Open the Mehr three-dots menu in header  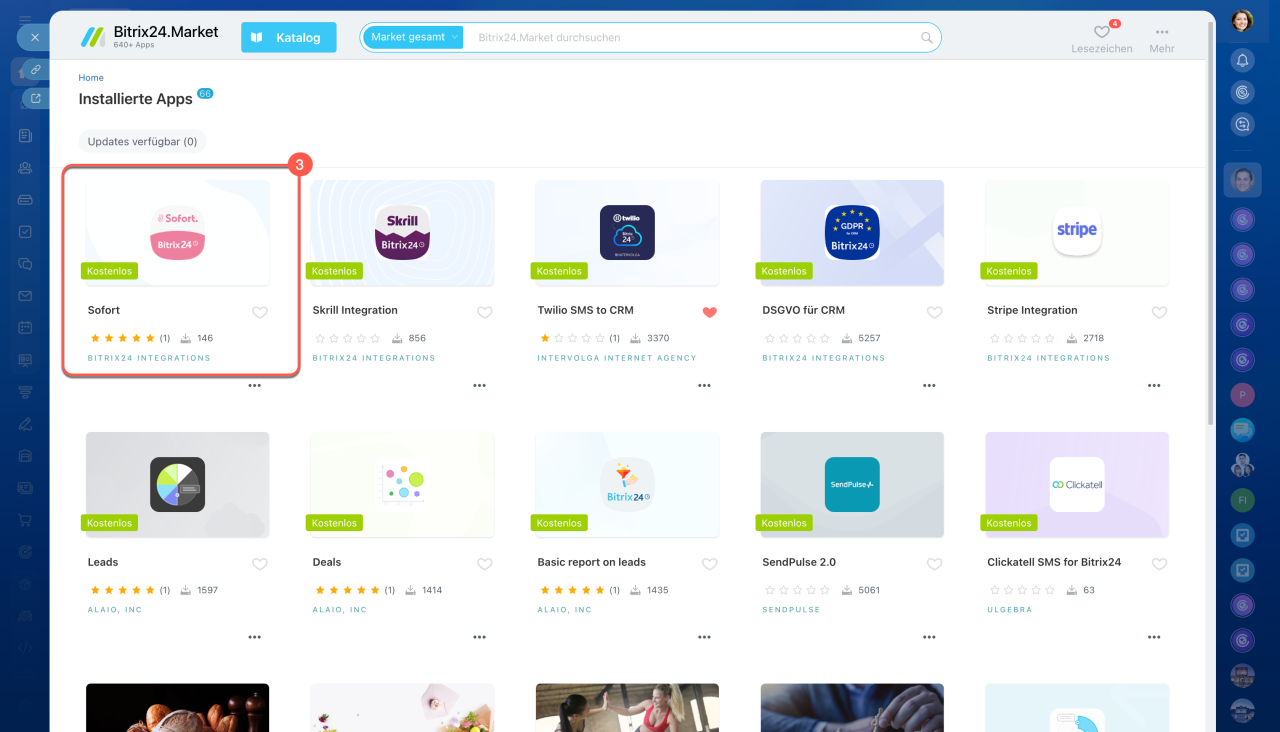(1162, 32)
